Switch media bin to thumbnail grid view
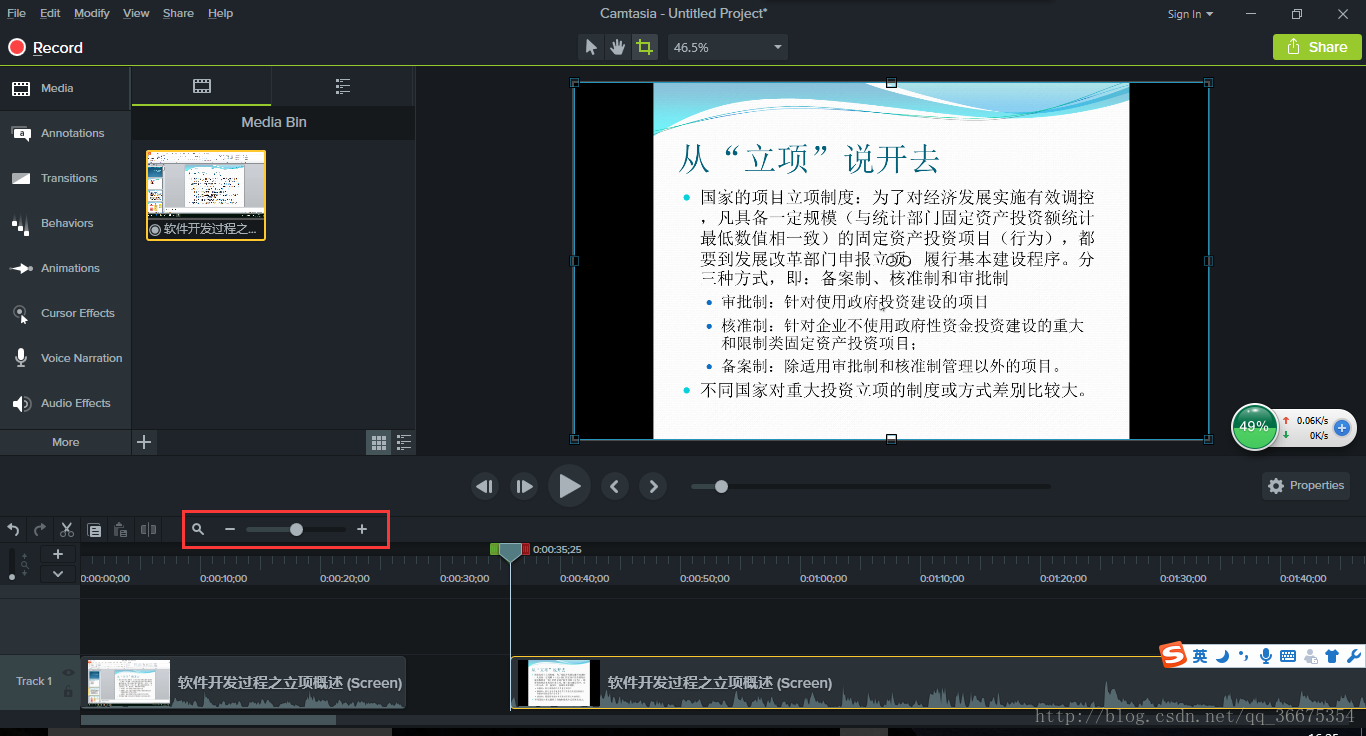 (379, 442)
